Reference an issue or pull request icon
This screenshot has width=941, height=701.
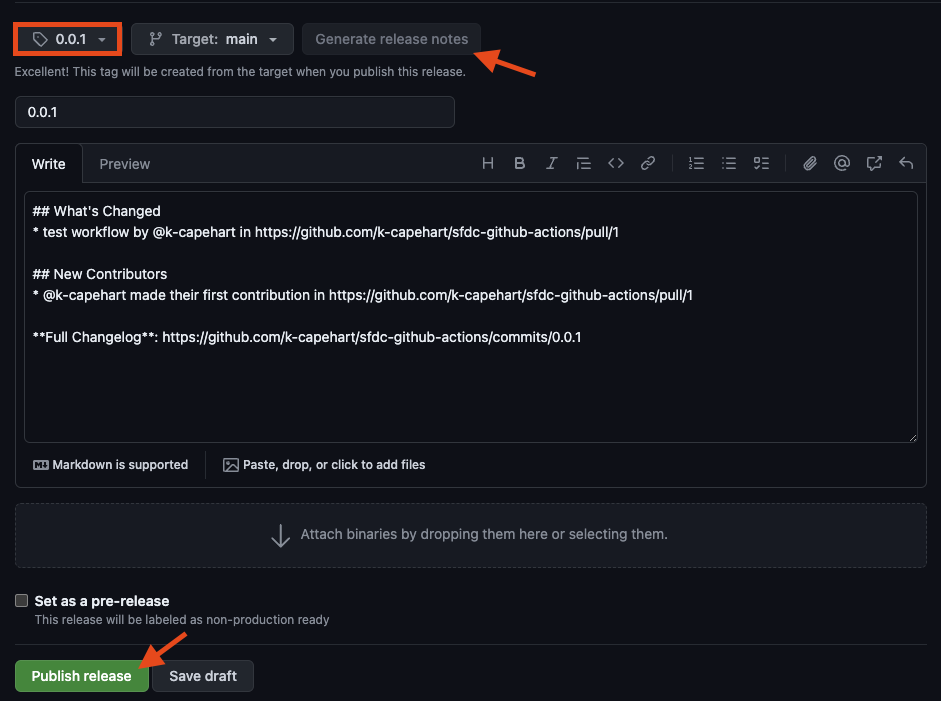coord(874,163)
